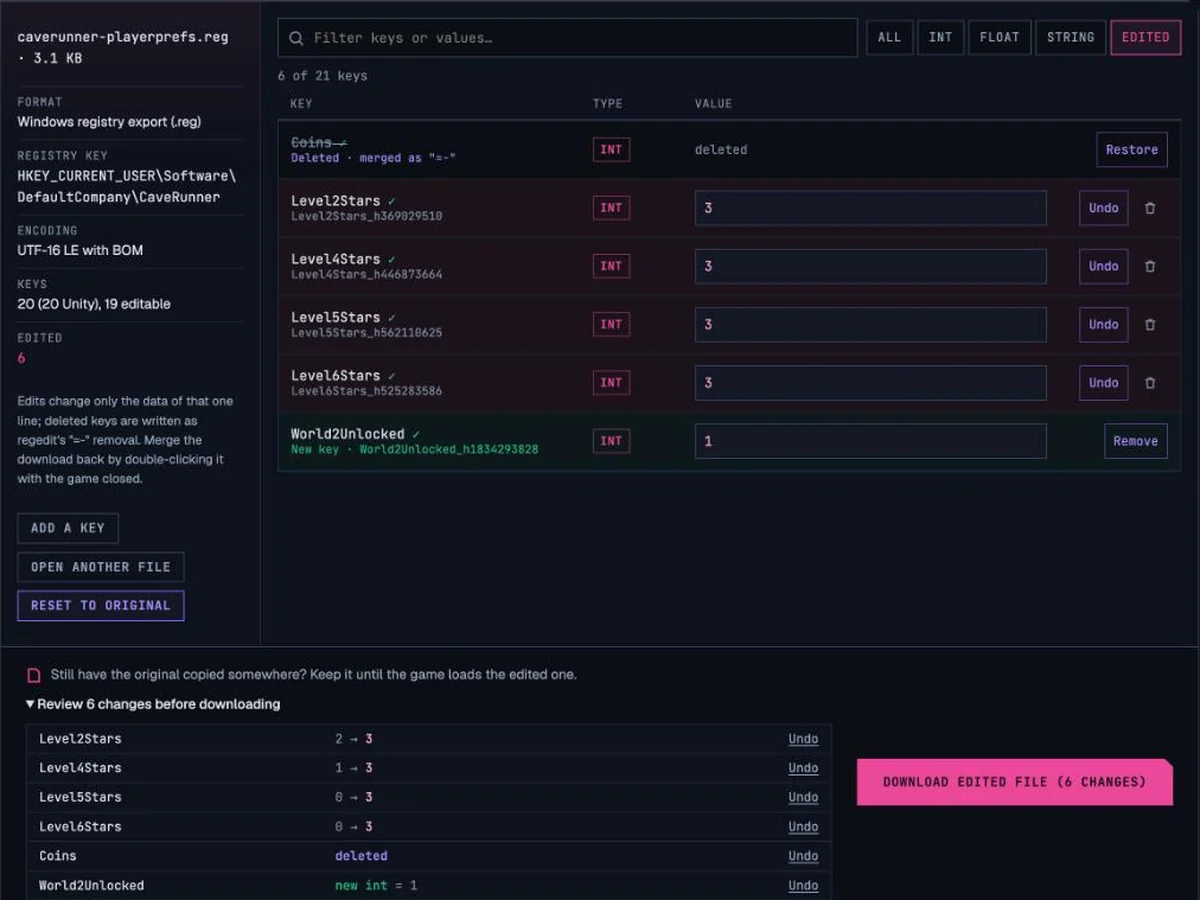Undo the Level6Stars edit in the table

[1103, 382]
